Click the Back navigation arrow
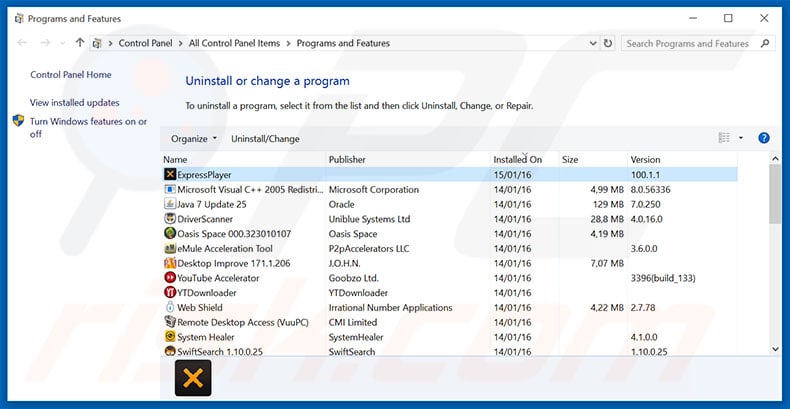 pos(22,43)
